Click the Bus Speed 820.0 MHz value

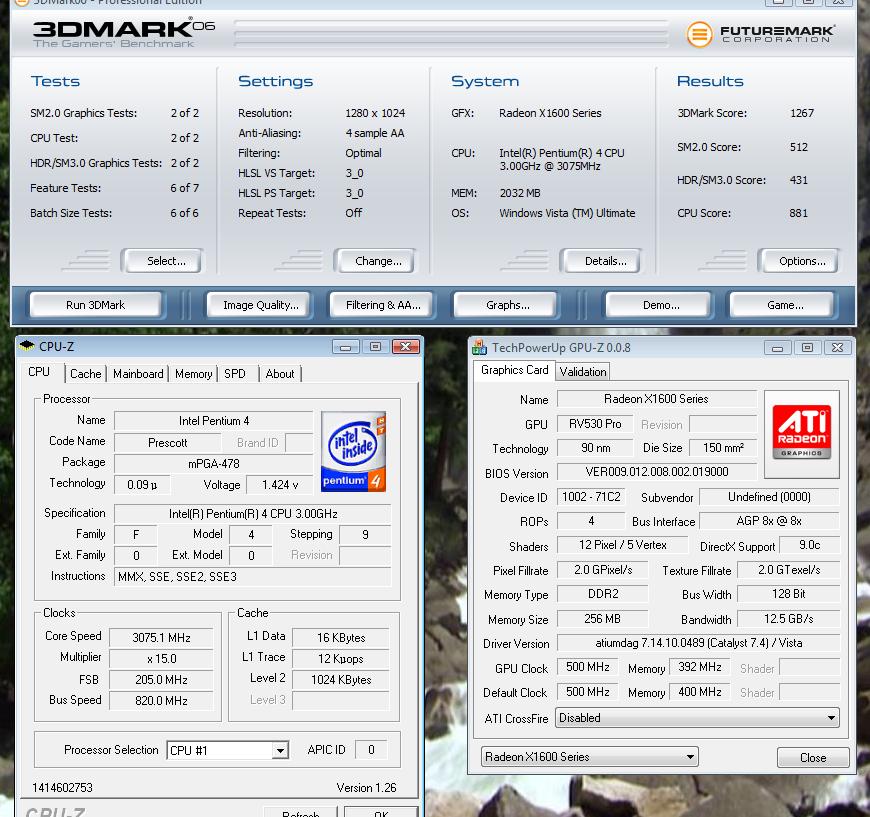point(161,701)
